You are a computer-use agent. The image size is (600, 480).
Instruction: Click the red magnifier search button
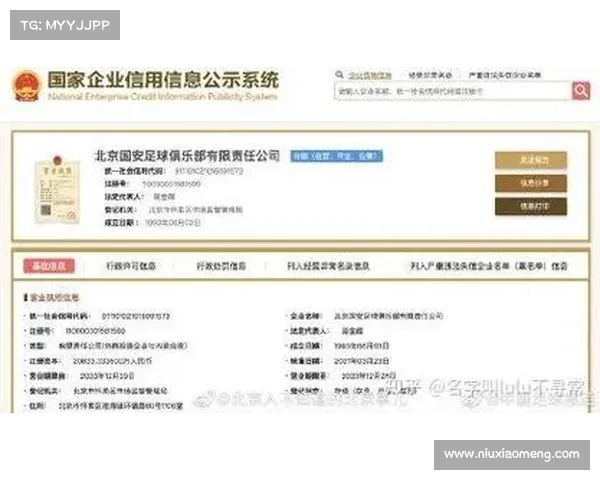coord(581,91)
